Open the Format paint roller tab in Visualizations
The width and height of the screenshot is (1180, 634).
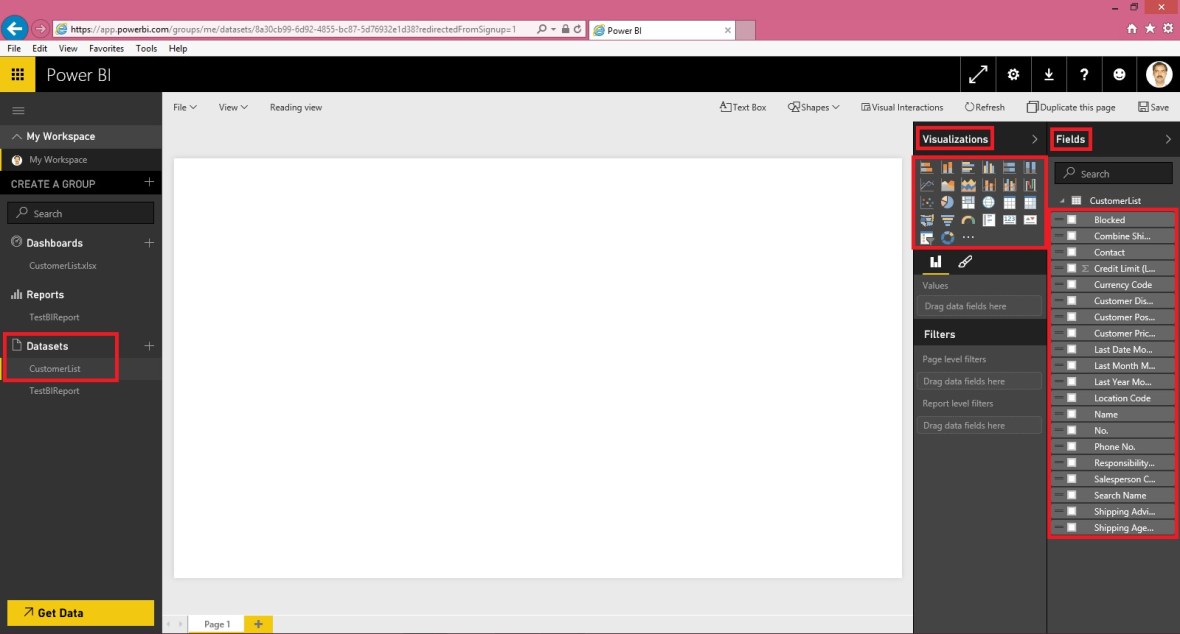click(x=966, y=261)
